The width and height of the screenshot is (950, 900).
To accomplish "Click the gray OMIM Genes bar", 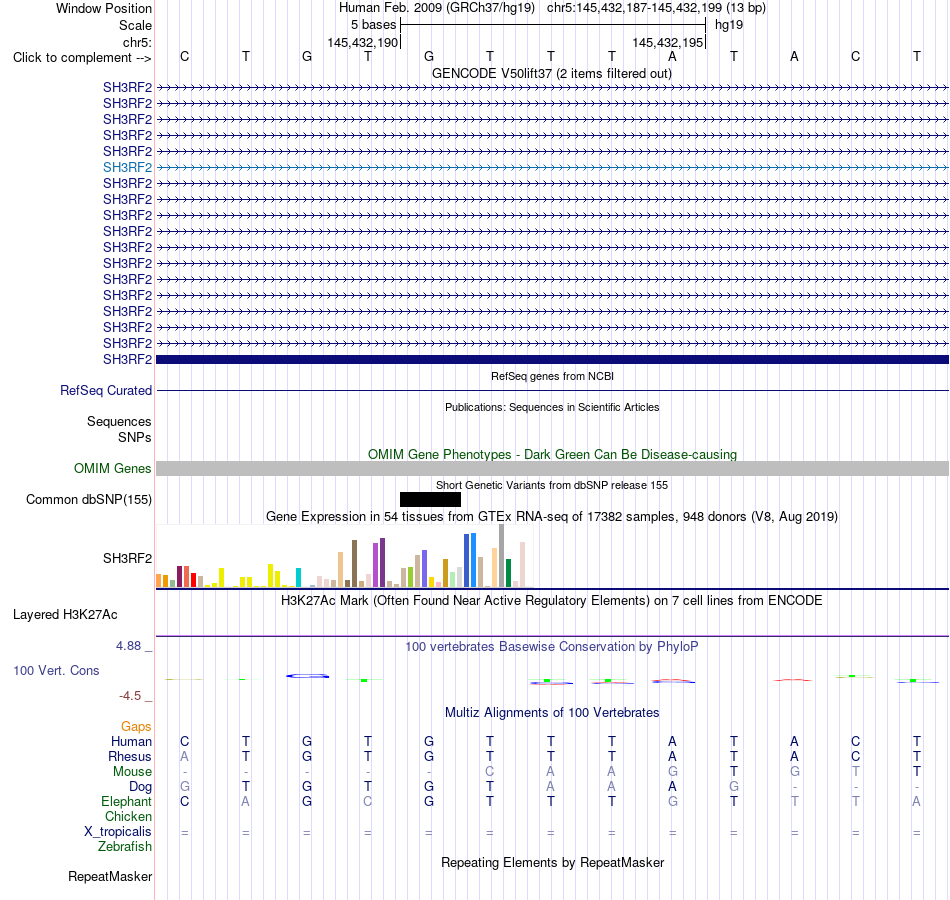I will (x=553, y=468).
